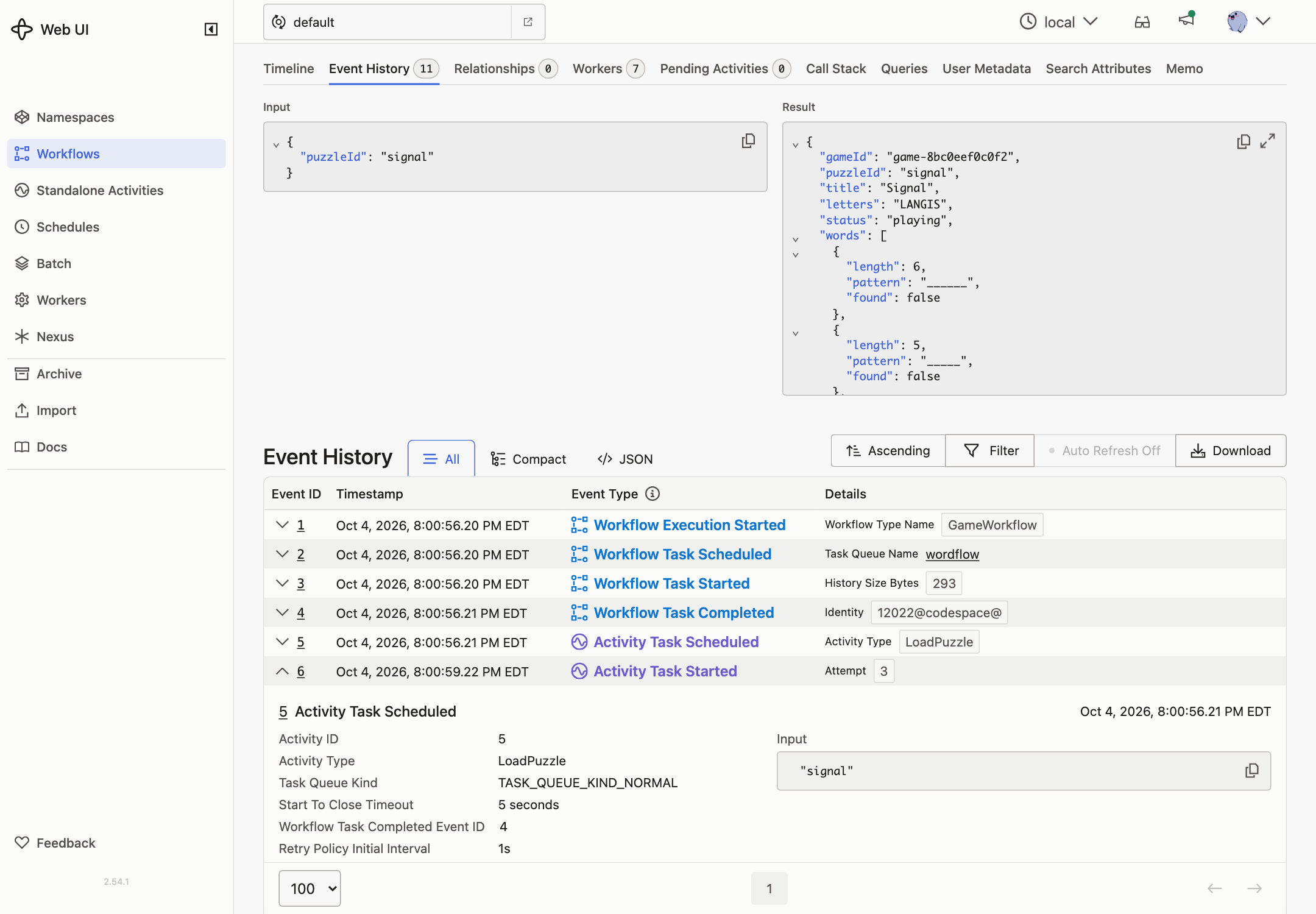Image resolution: width=1316 pixels, height=914 pixels.
Task: Open event ID 5 link
Action: tap(301, 642)
